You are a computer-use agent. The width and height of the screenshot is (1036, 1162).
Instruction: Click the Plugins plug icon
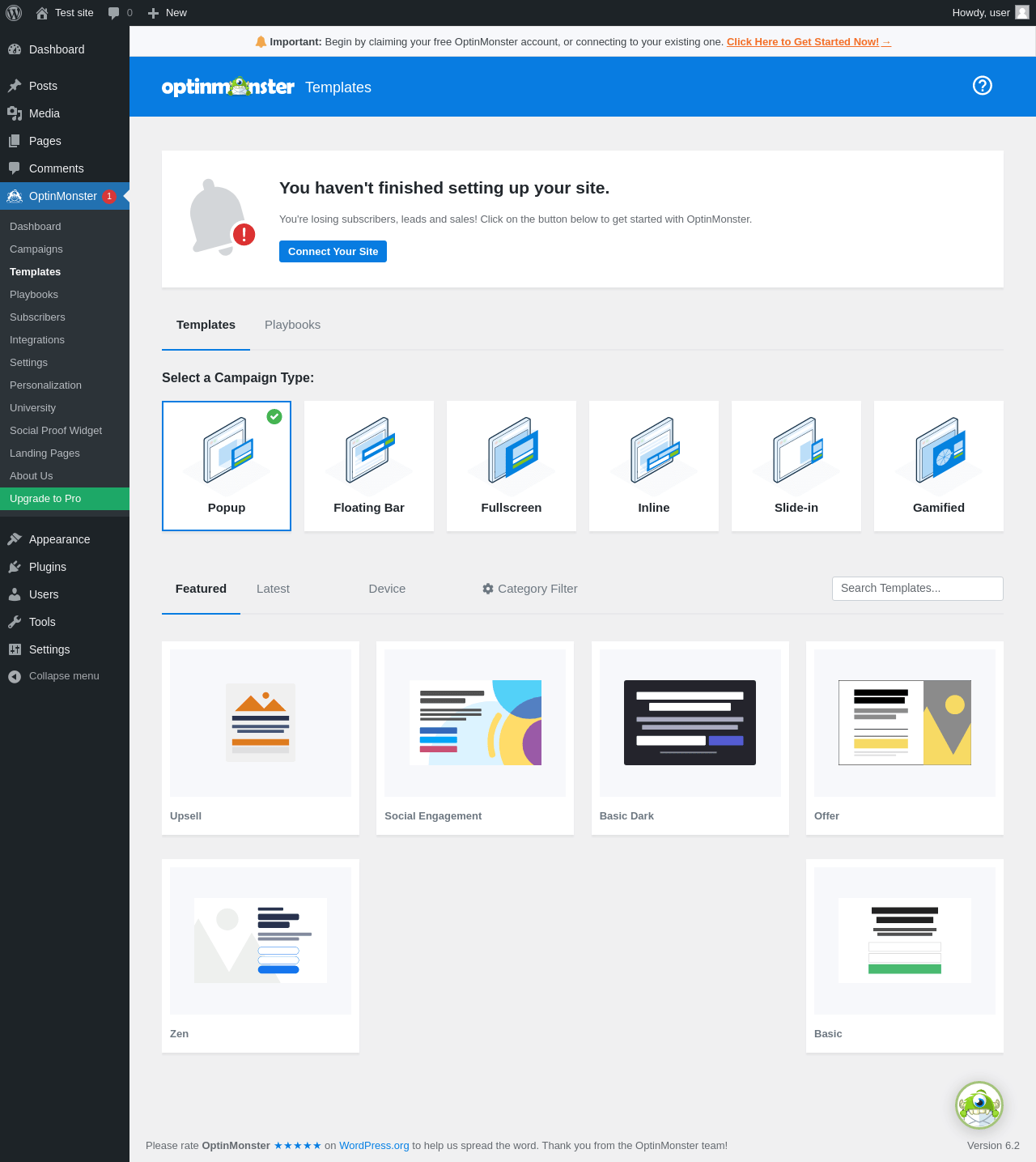[x=15, y=567]
